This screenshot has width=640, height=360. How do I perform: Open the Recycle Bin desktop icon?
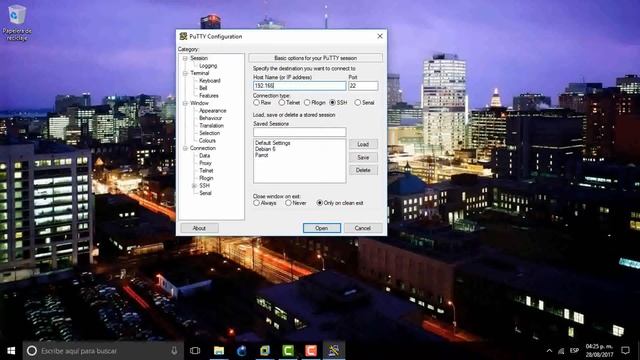click(x=17, y=22)
